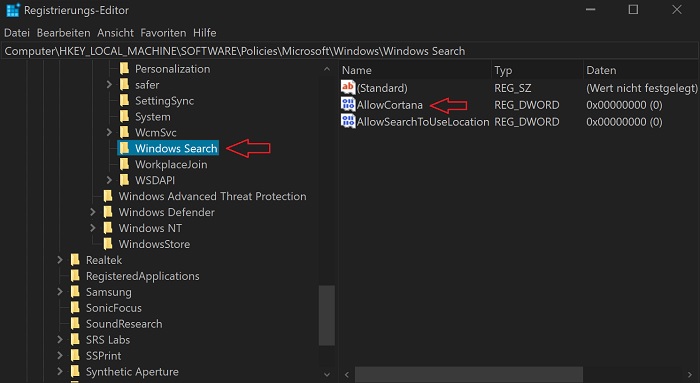
Task: Select the Windows Search key label
Action: tap(176, 148)
